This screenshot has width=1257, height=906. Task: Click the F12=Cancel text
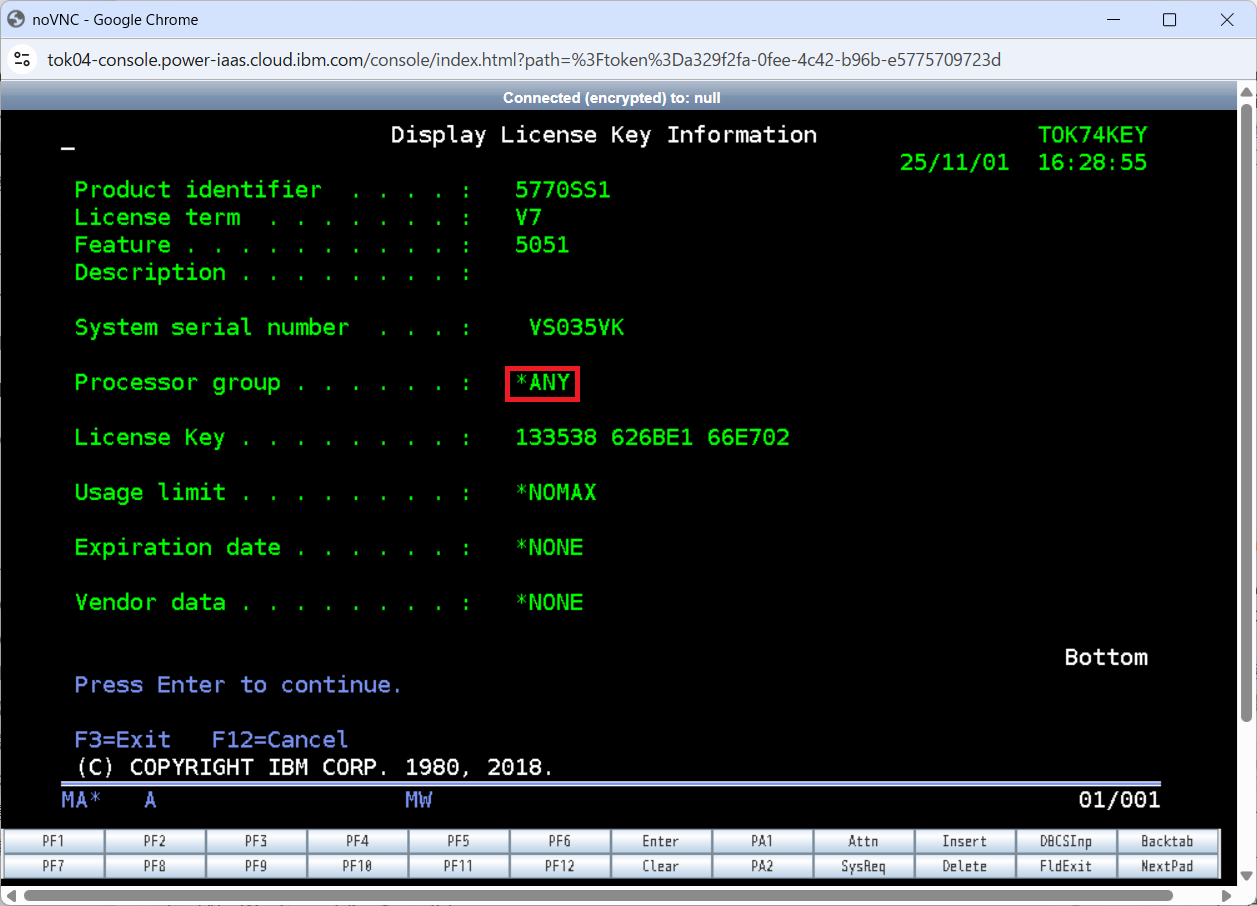[x=280, y=740]
